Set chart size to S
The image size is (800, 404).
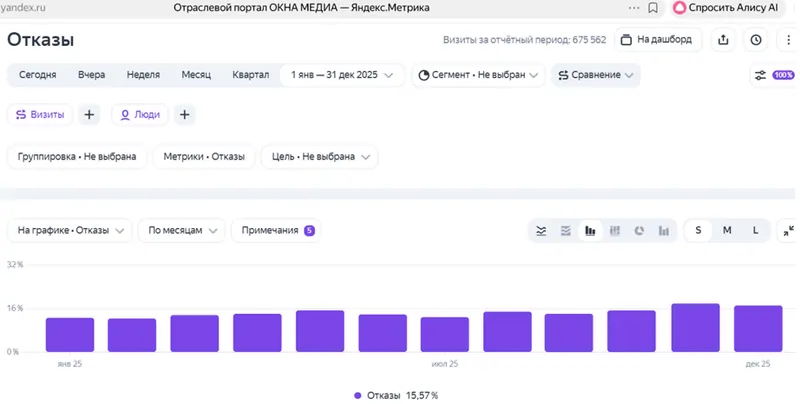point(698,231)
